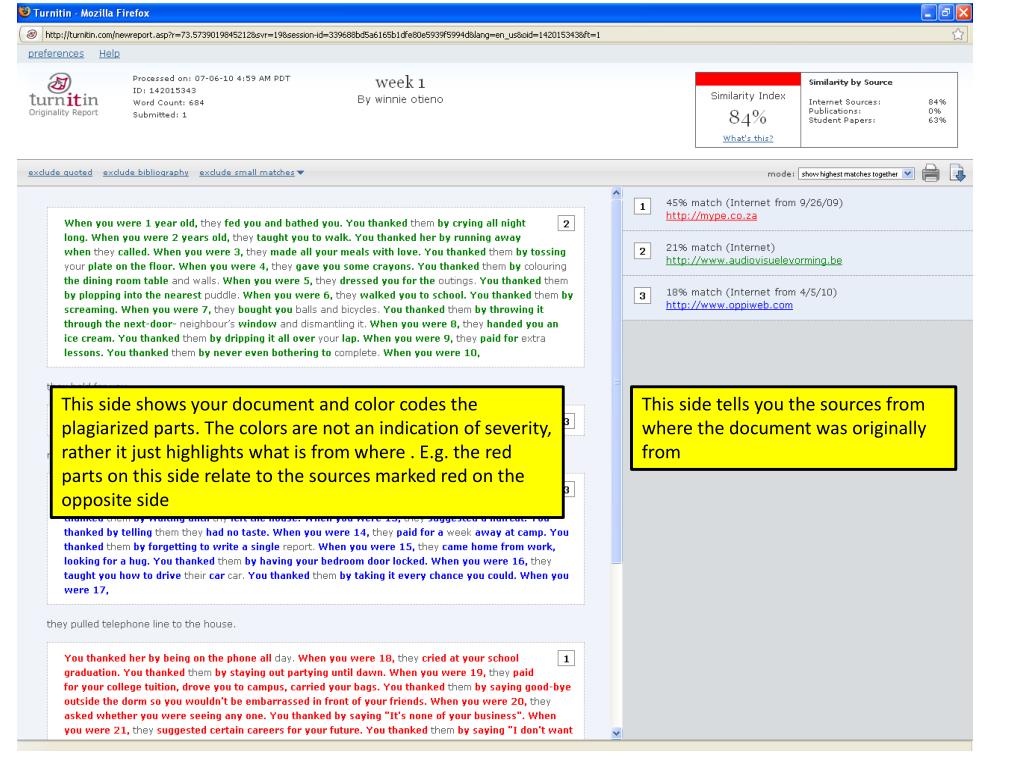Click 'they pulled telephone line to the house.' text
This screenshot has width=1024, height=768.
pyautogui.click(x=141, y=624)
